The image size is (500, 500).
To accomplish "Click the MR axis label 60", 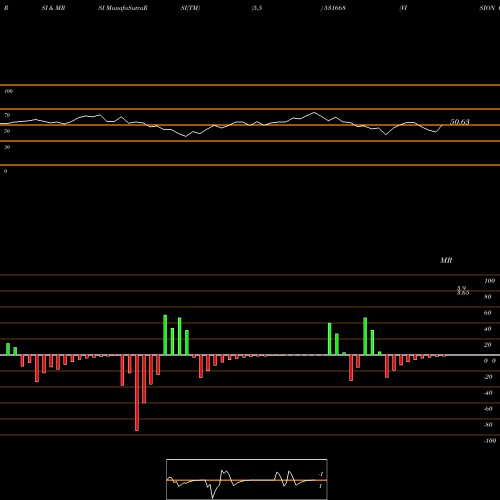I will point(488,313).
